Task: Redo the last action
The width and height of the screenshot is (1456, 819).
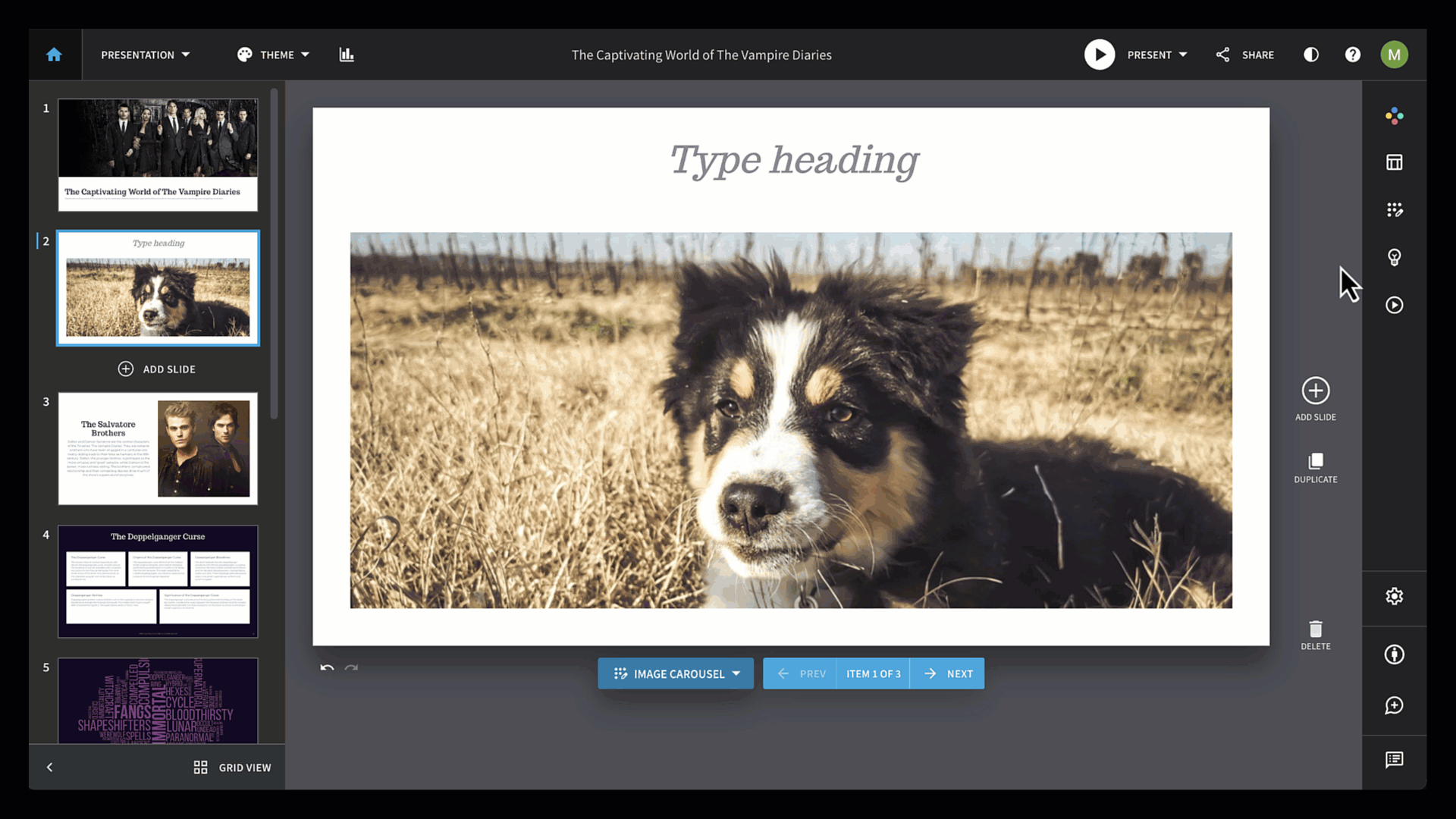Action: click(x=351, y=668)
